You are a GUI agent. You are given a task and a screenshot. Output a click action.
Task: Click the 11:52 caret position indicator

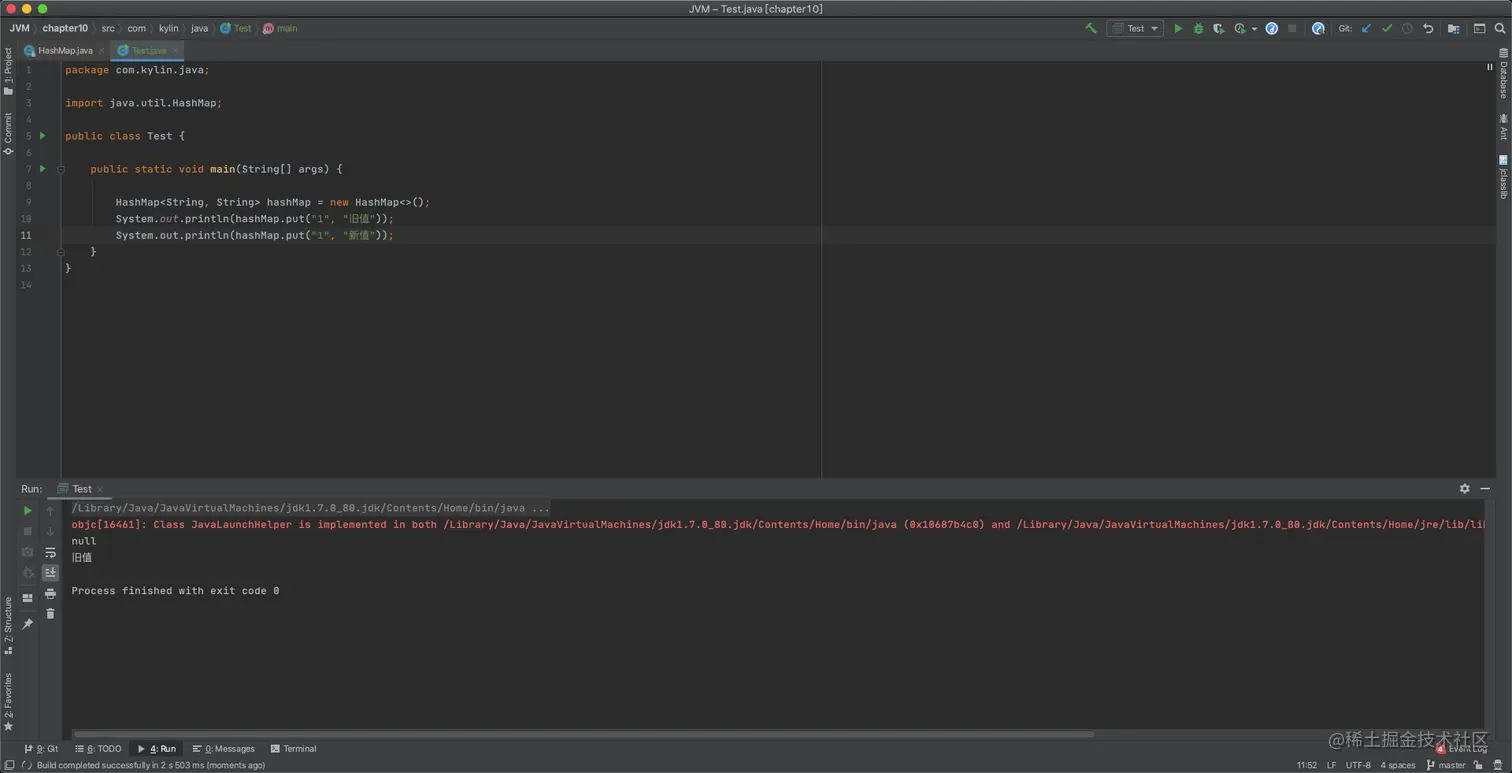(1306, 765)
